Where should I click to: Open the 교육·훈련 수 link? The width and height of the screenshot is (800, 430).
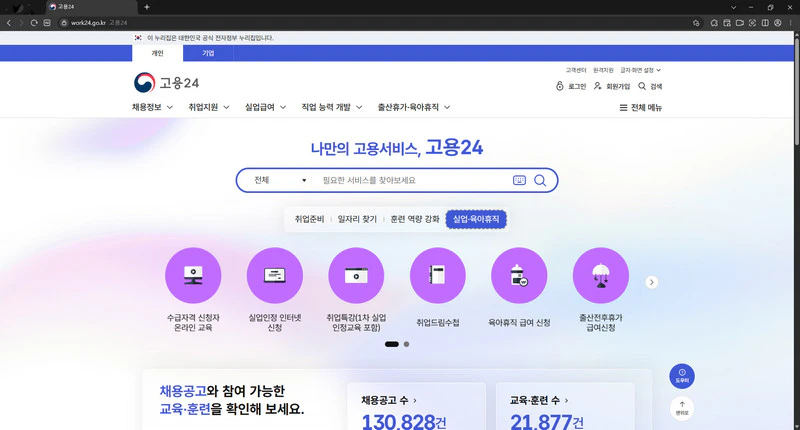pos(539,400)
